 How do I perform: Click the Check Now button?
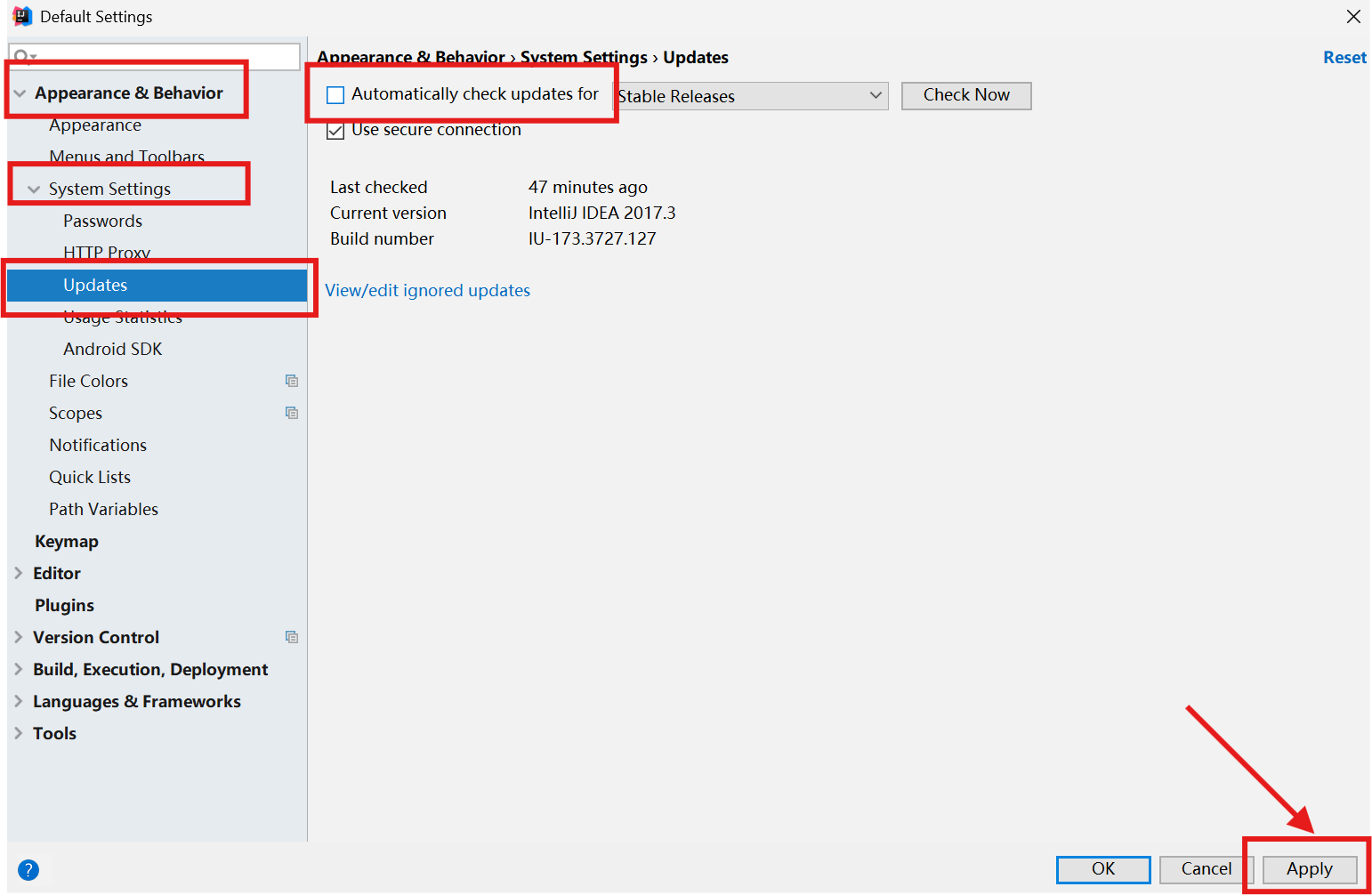coord(966,95)
